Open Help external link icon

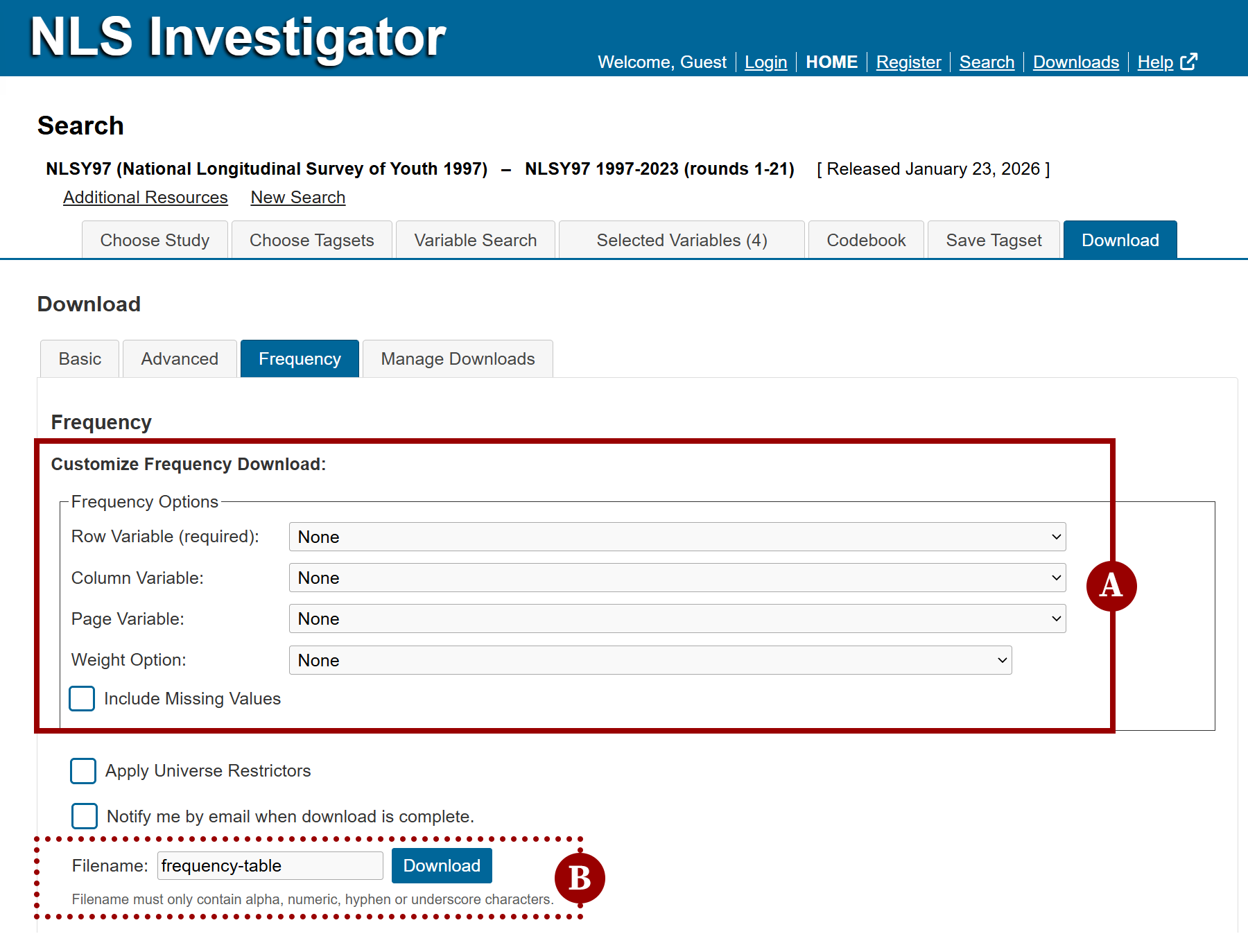pyautogui.click(x=1188, y=62)
